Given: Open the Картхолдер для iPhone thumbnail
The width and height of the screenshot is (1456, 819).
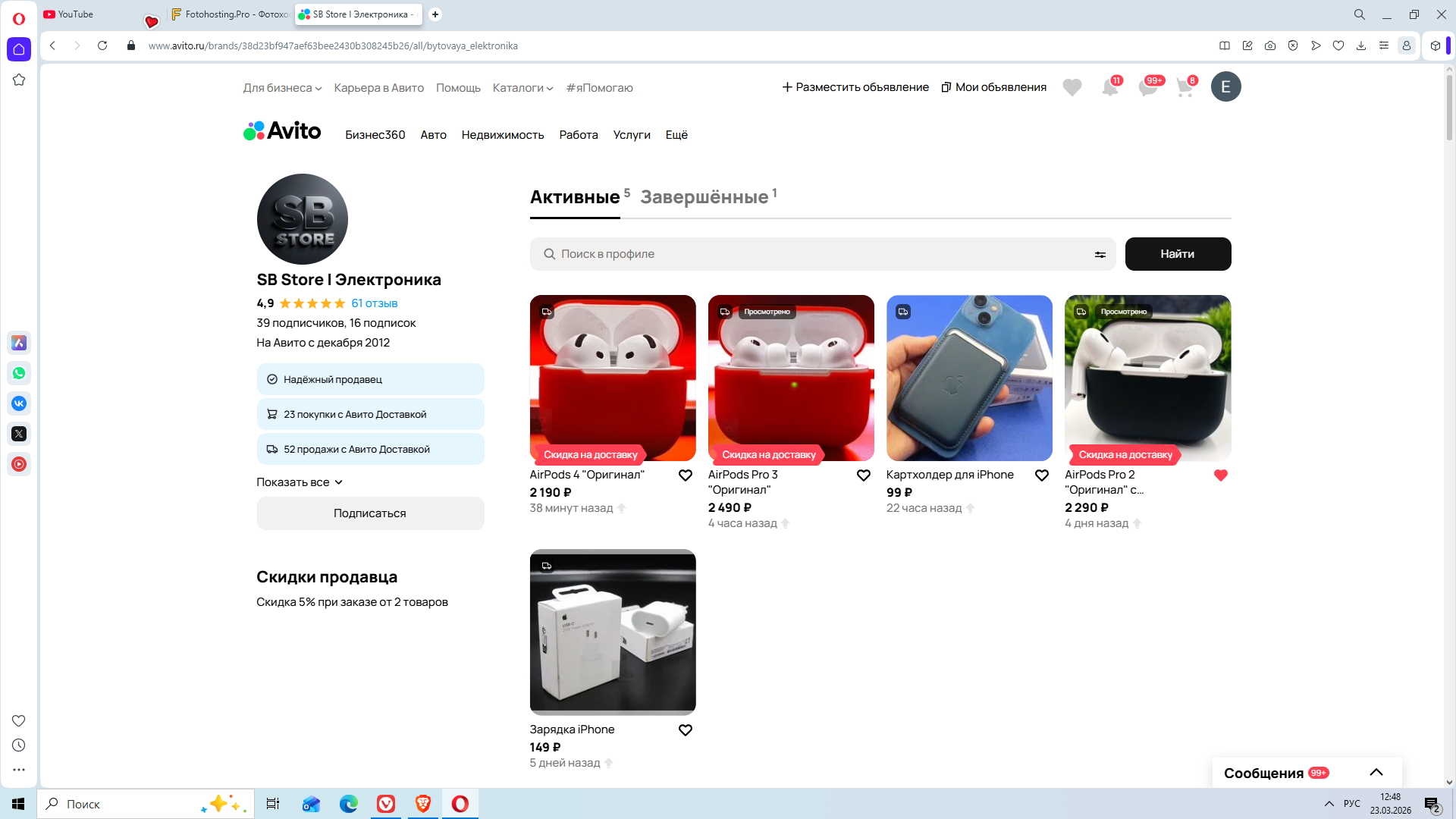Looking at the screenshot, I should 969,378.
